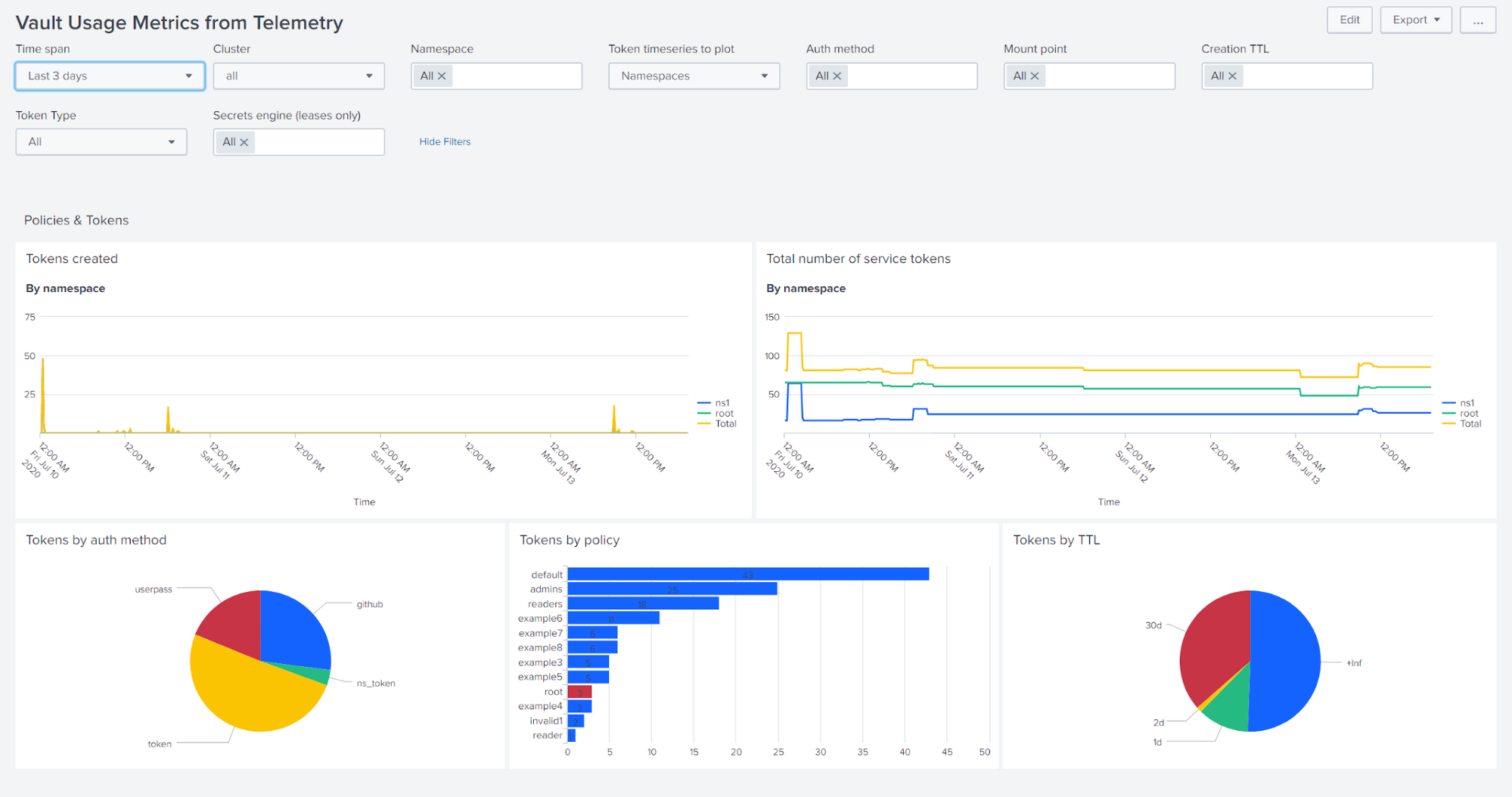Remove the All chip from the Namespace filter
The width and height of the screenshot is (1512, 797).
[442, 76]
